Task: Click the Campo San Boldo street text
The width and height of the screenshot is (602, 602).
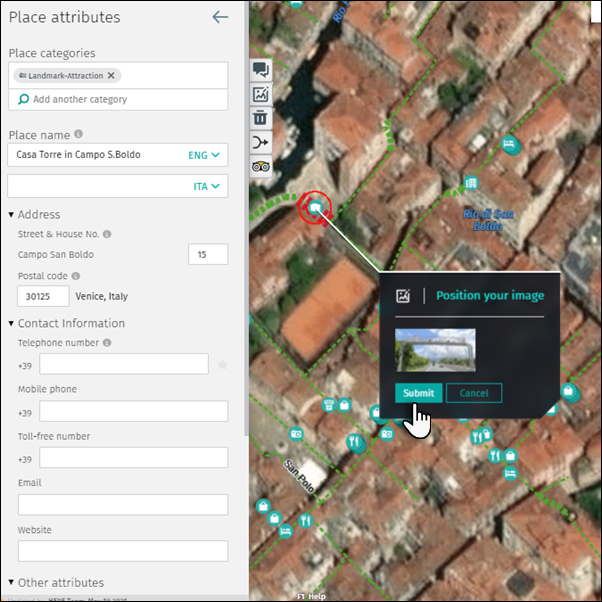Action: 56,255
